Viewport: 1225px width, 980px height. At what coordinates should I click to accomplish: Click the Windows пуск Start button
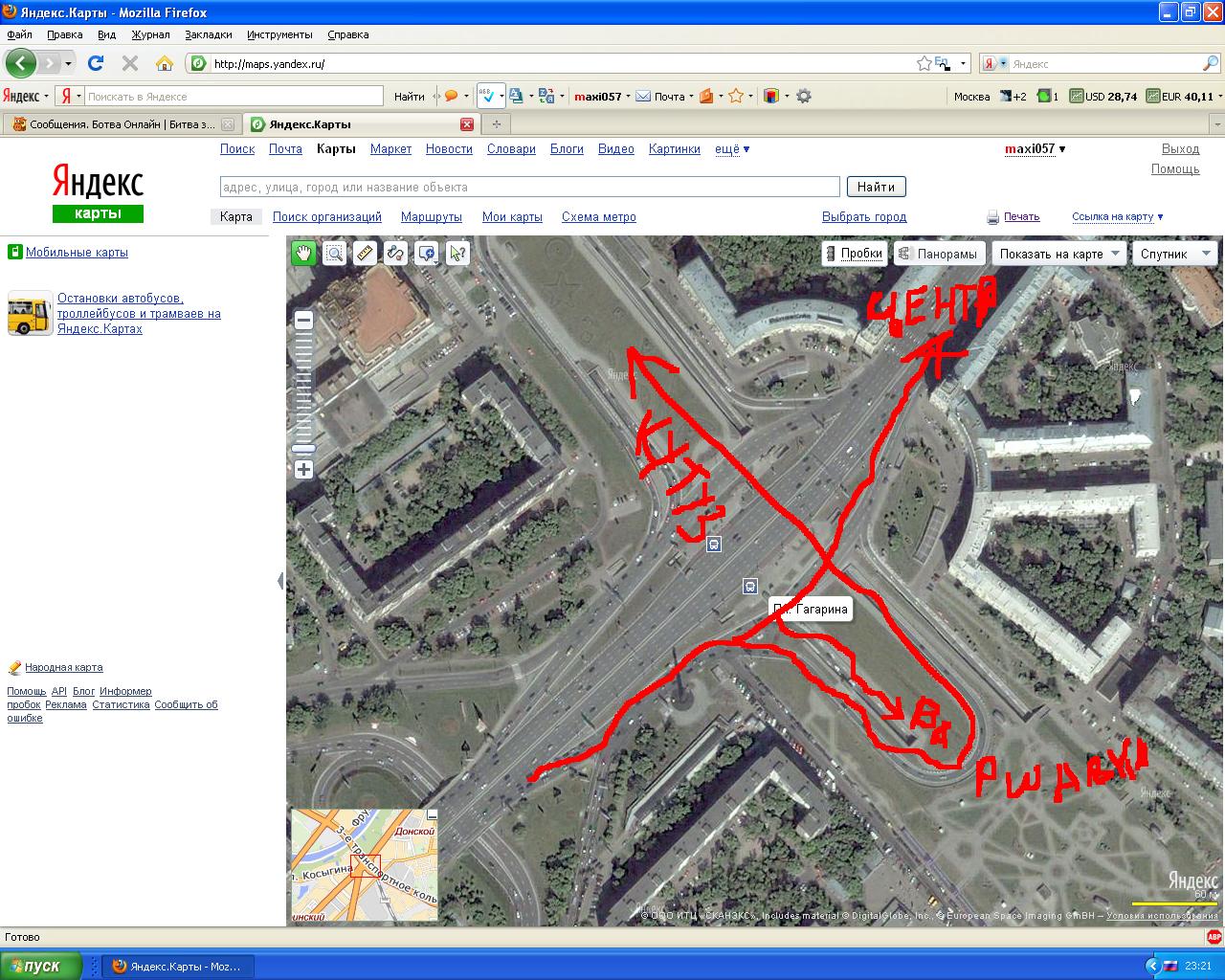click(x=43, y=966)
